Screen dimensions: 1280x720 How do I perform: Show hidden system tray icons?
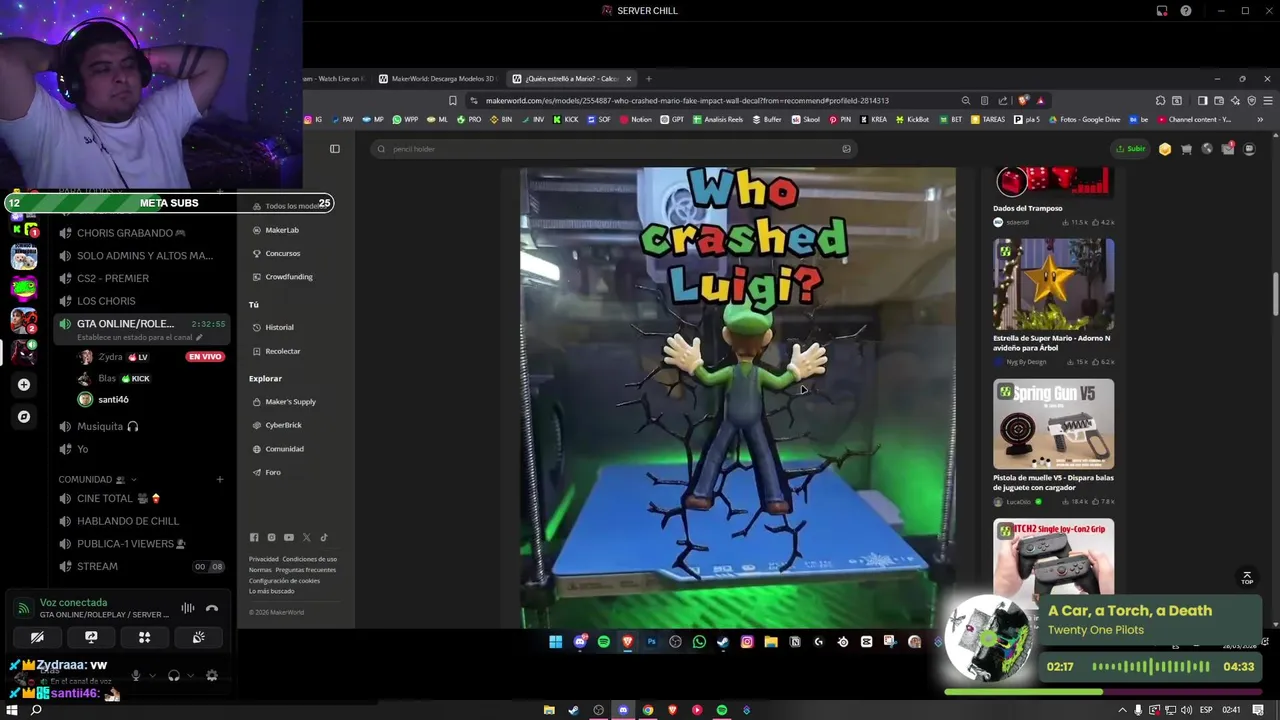1122,710
